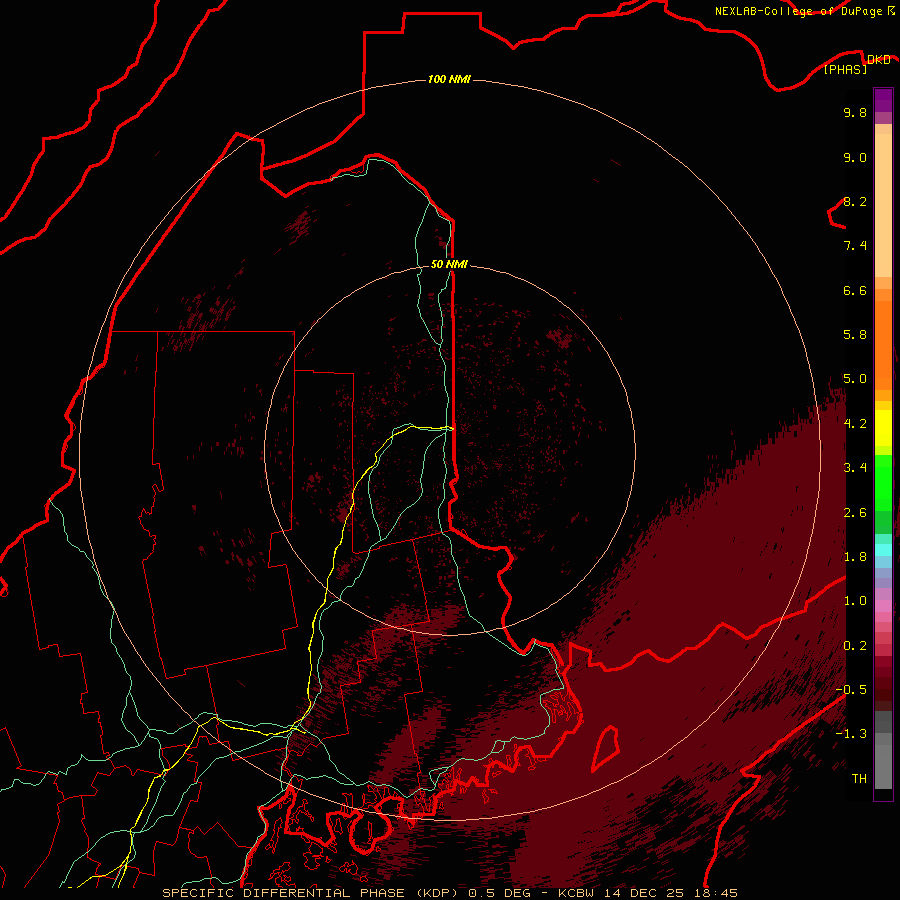
Task: Click the 3.4 scale value
Action: click(855, 468)
